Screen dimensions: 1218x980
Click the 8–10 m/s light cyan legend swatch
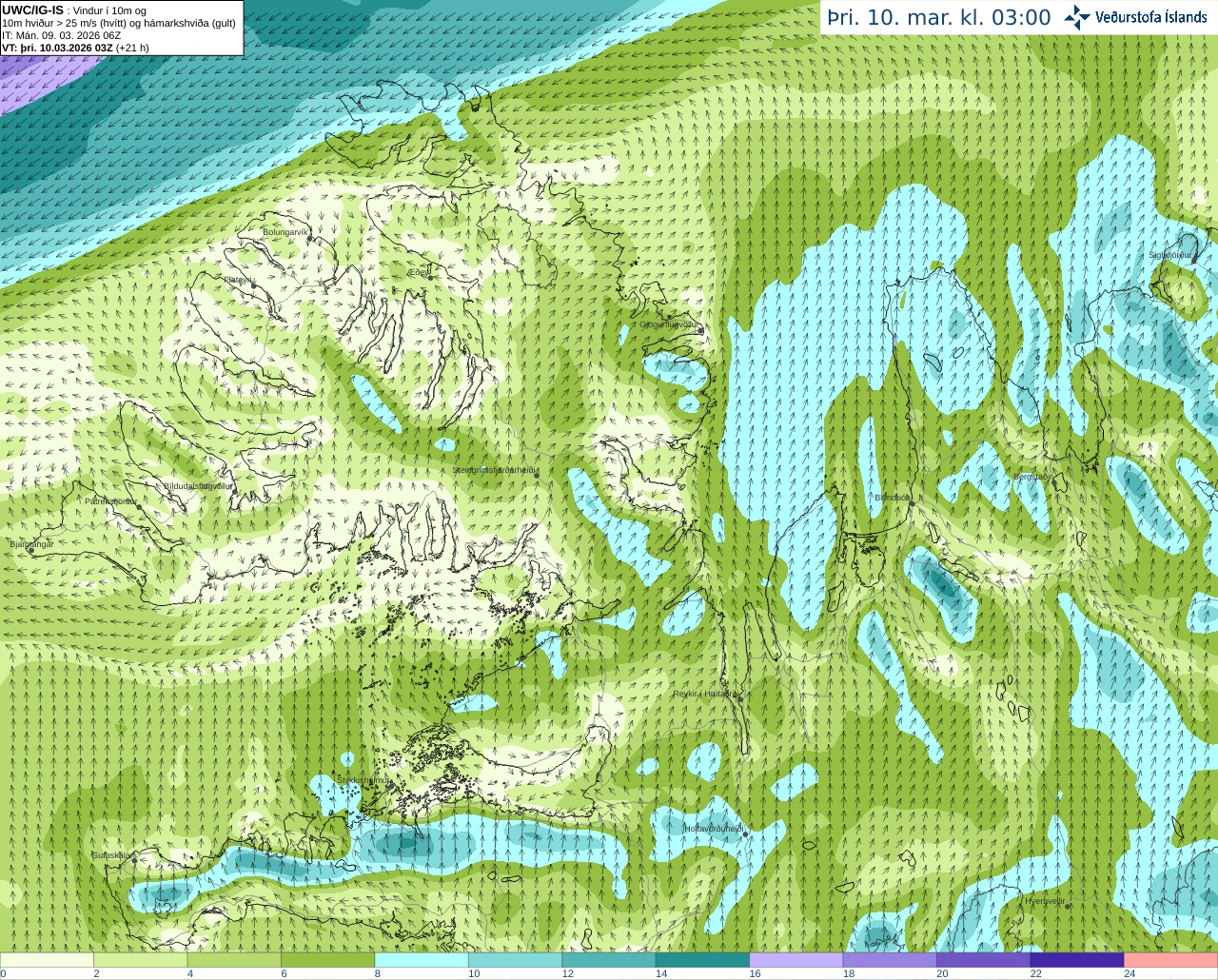(422, 960)
